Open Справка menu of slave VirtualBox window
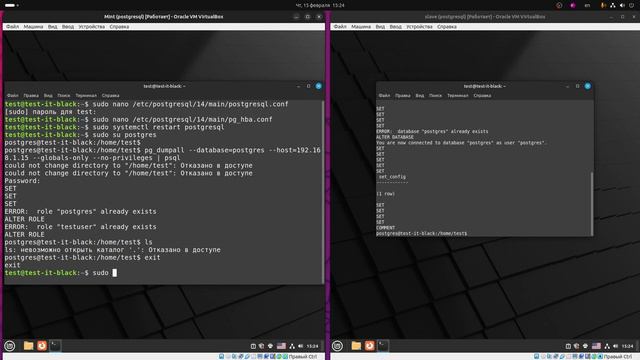 tap(447, 27)
